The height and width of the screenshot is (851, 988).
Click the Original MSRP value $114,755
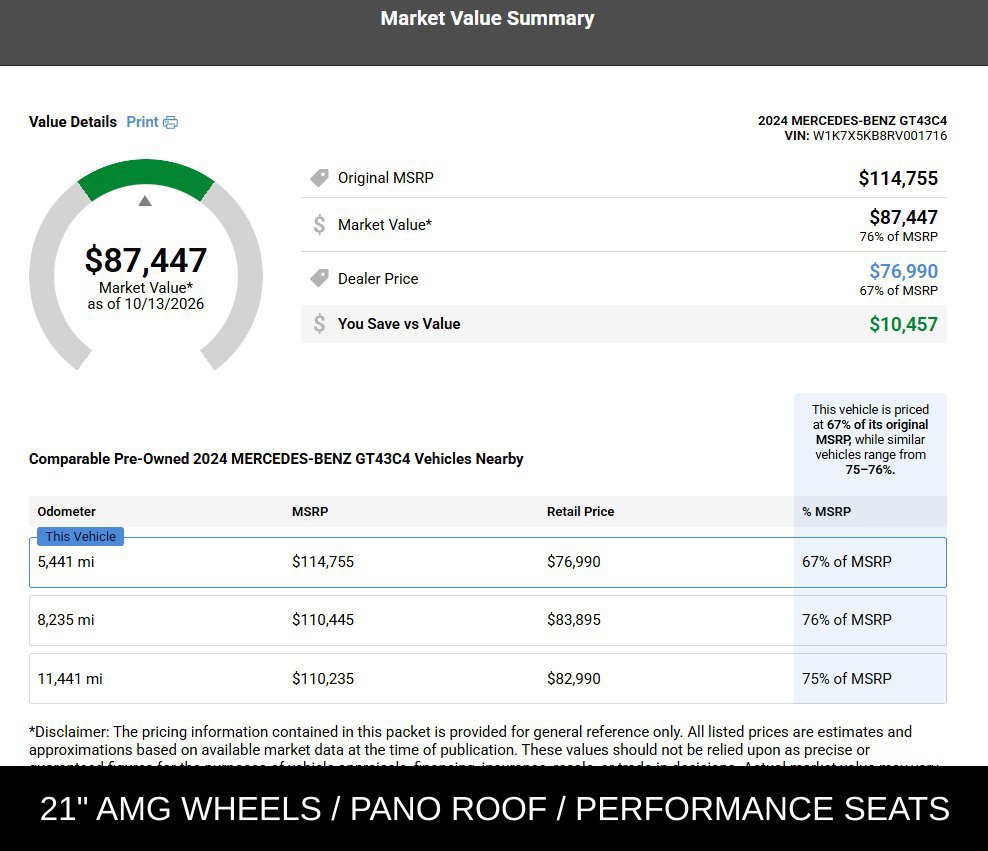pyautogui.click(x=898, y=178)
